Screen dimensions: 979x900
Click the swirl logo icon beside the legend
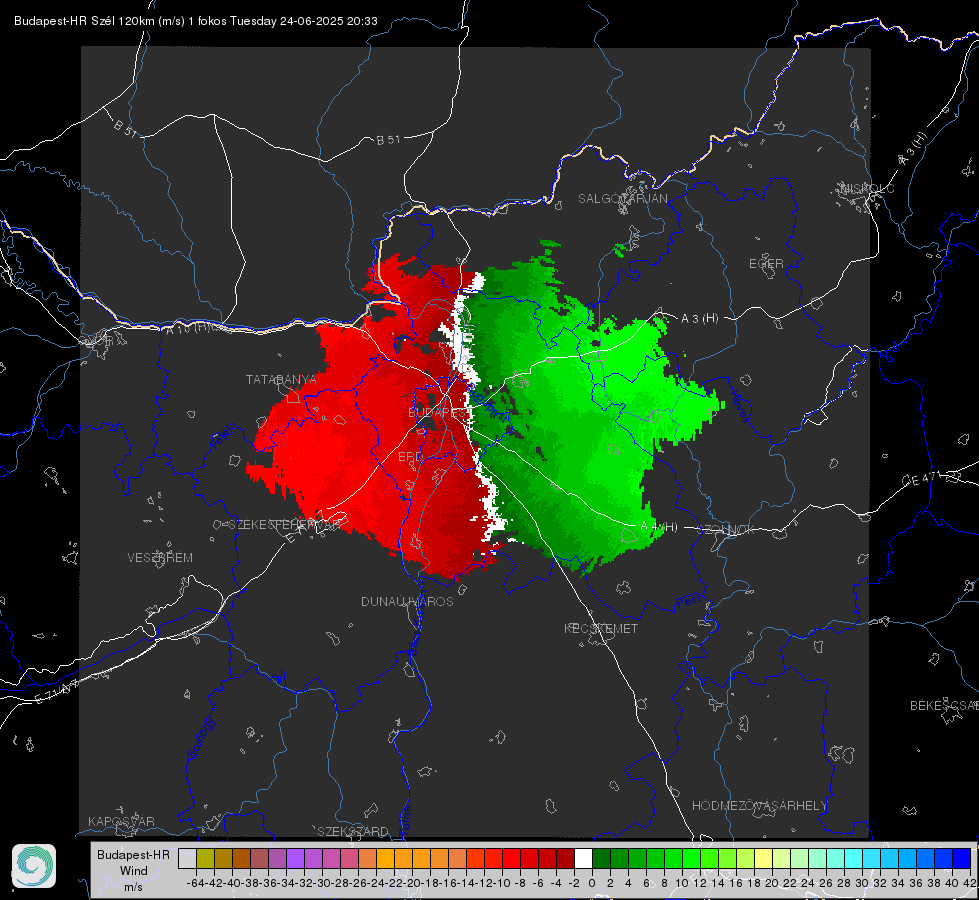tap(34, 866)
